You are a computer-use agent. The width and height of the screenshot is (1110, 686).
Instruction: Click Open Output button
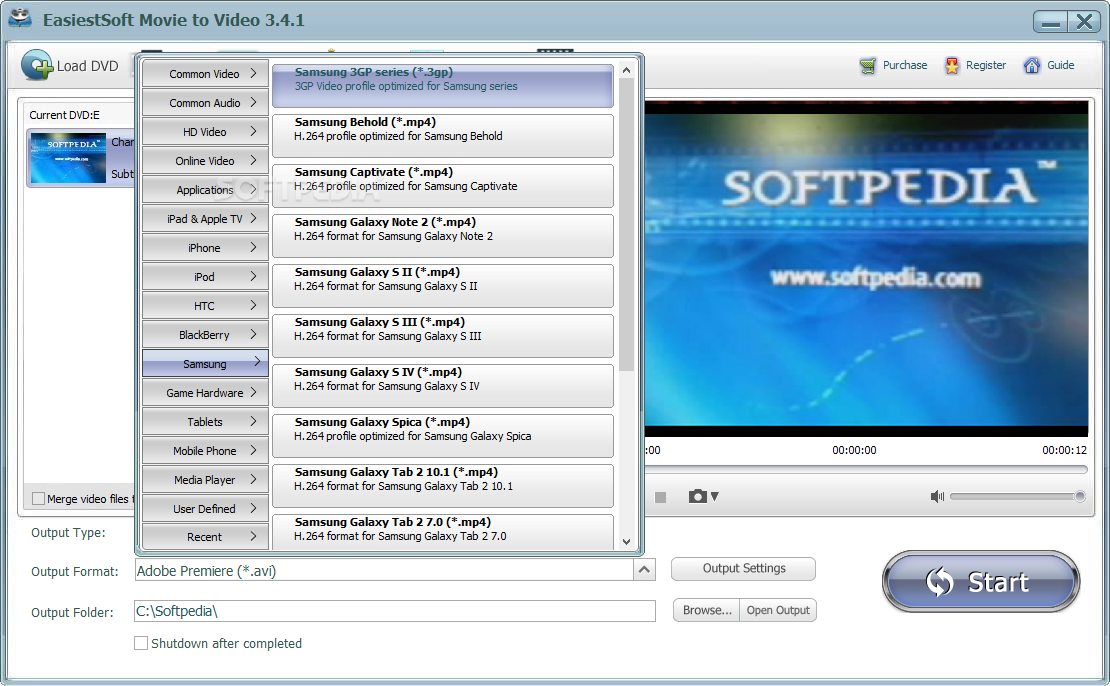pyautogui.click(x=778, y=610)
